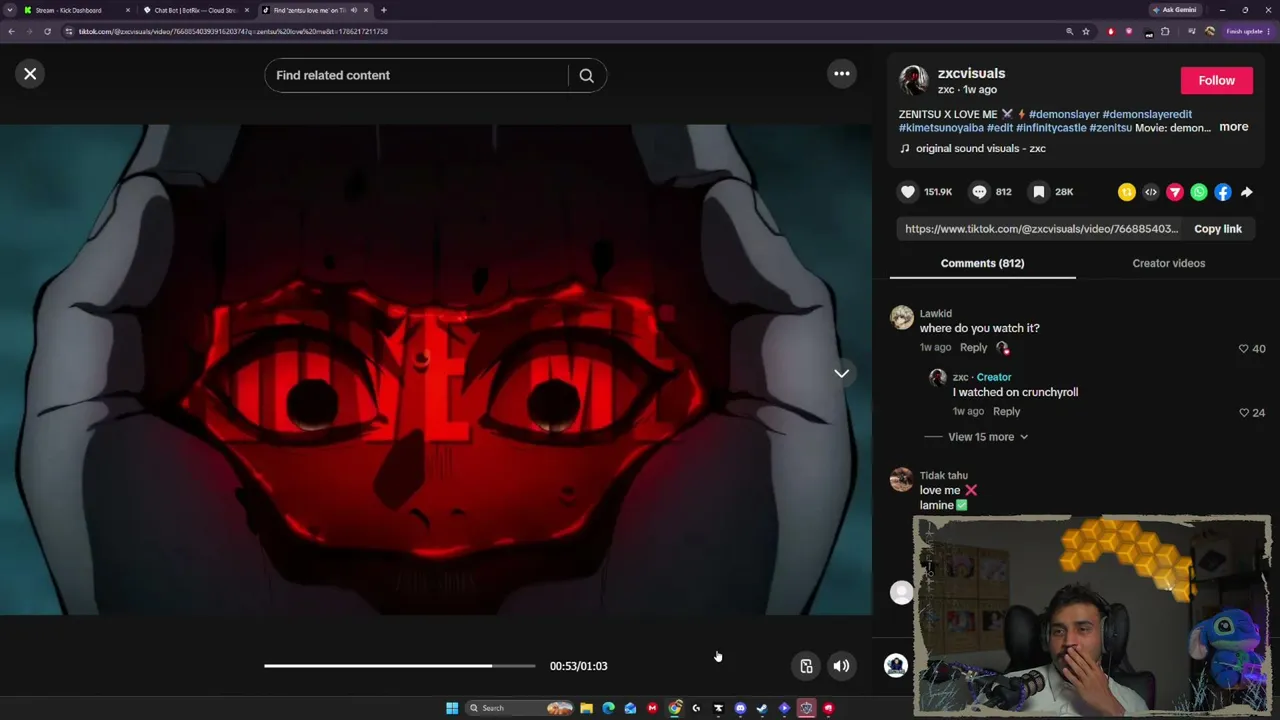
Task: Open the tab search dropdown in Chrome
Action: [x=10, y=10]
